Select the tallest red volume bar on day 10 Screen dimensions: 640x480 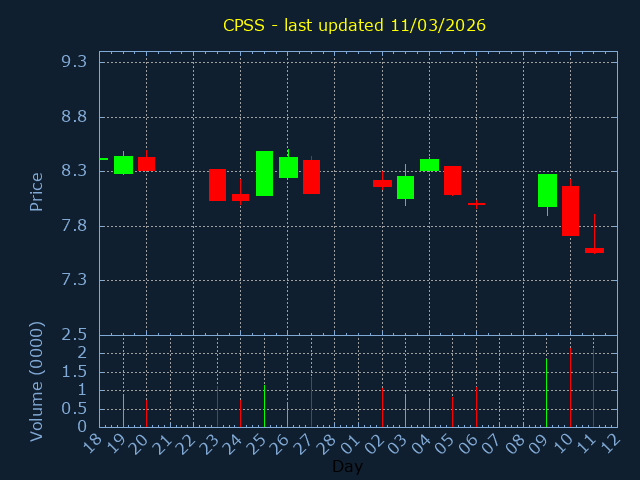[x=570, y=387]
